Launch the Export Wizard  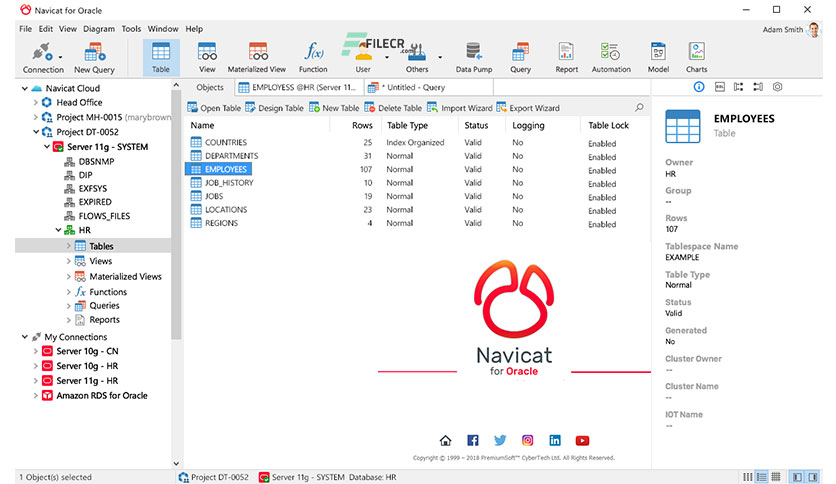[x=528, y=108]
